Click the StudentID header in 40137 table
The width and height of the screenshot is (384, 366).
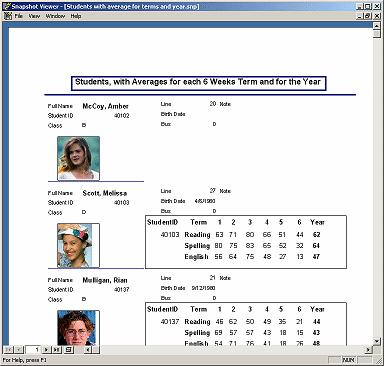(162, 309)
